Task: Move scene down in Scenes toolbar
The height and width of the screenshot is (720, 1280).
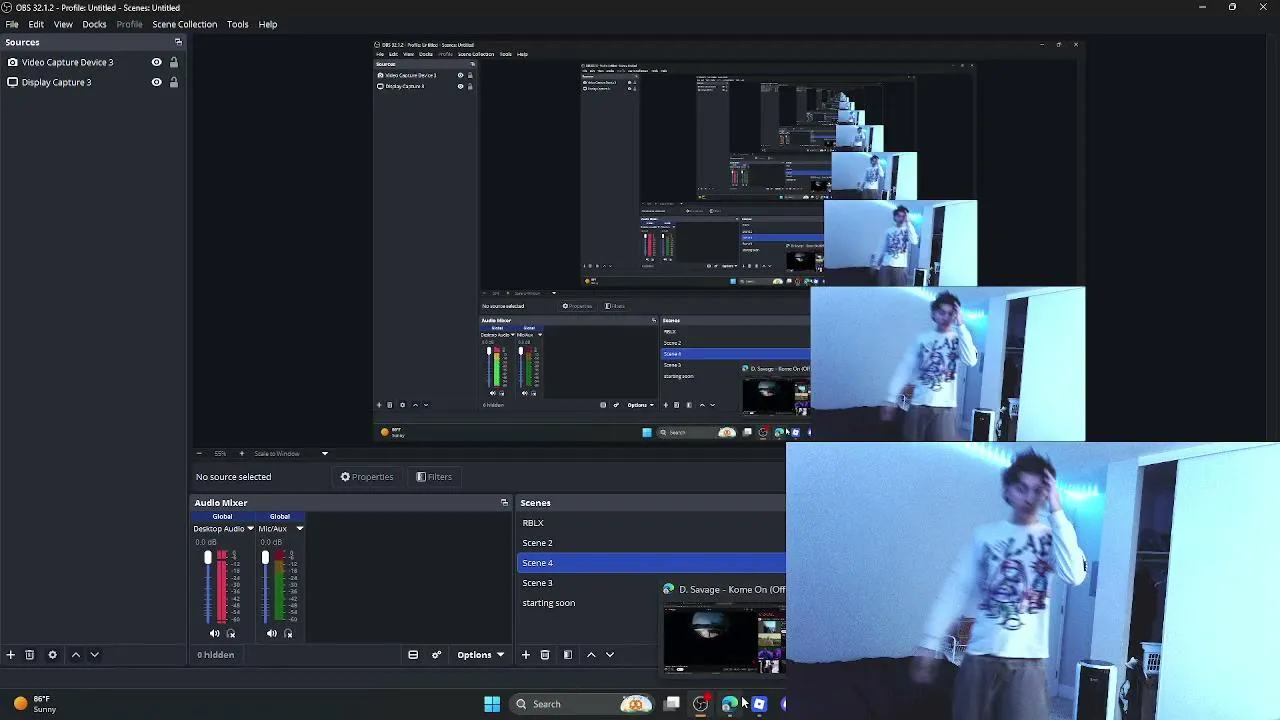Action: (x=610, y=655)
